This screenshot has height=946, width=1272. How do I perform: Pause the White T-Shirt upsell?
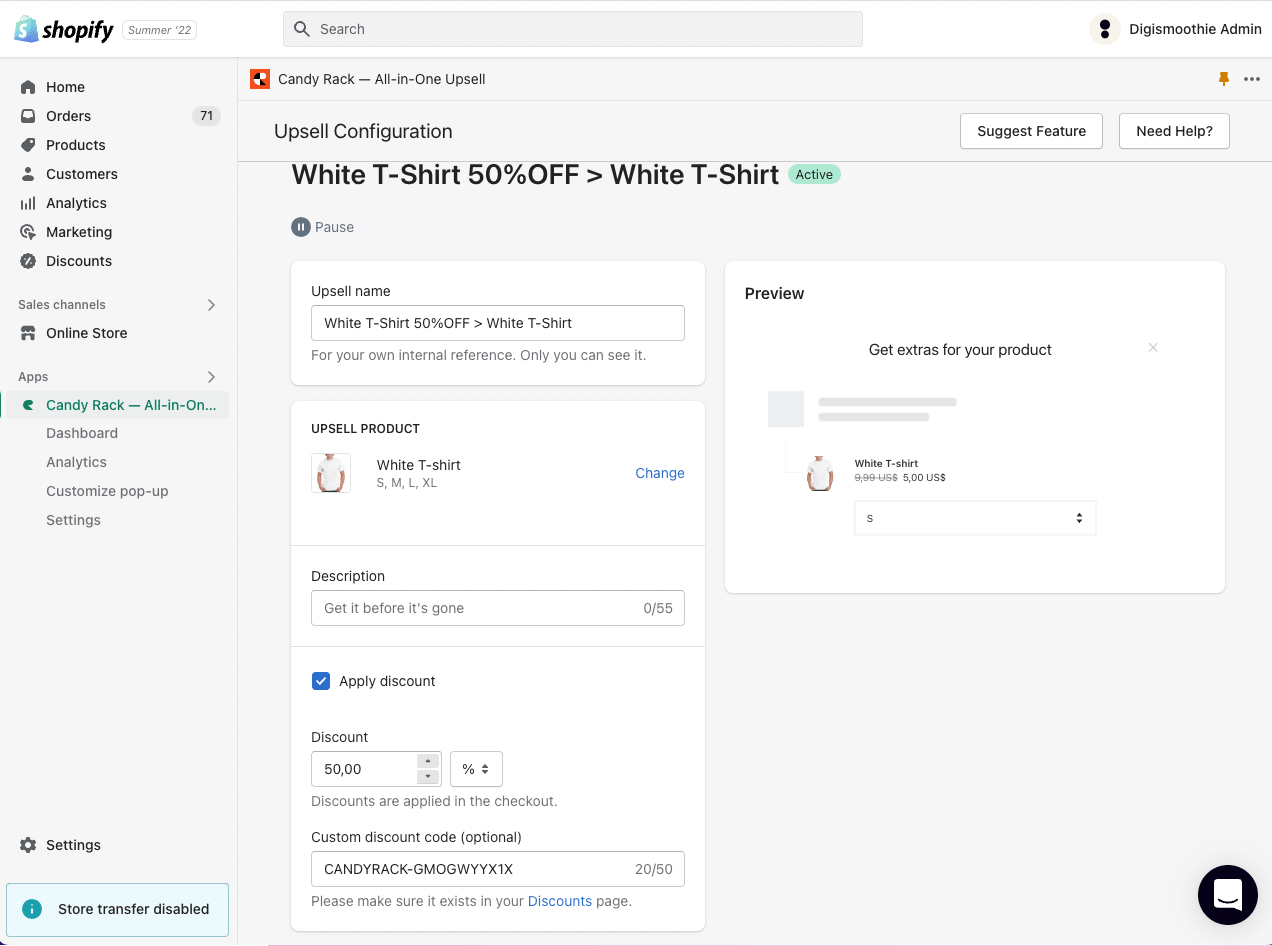[x=322, y=226]
